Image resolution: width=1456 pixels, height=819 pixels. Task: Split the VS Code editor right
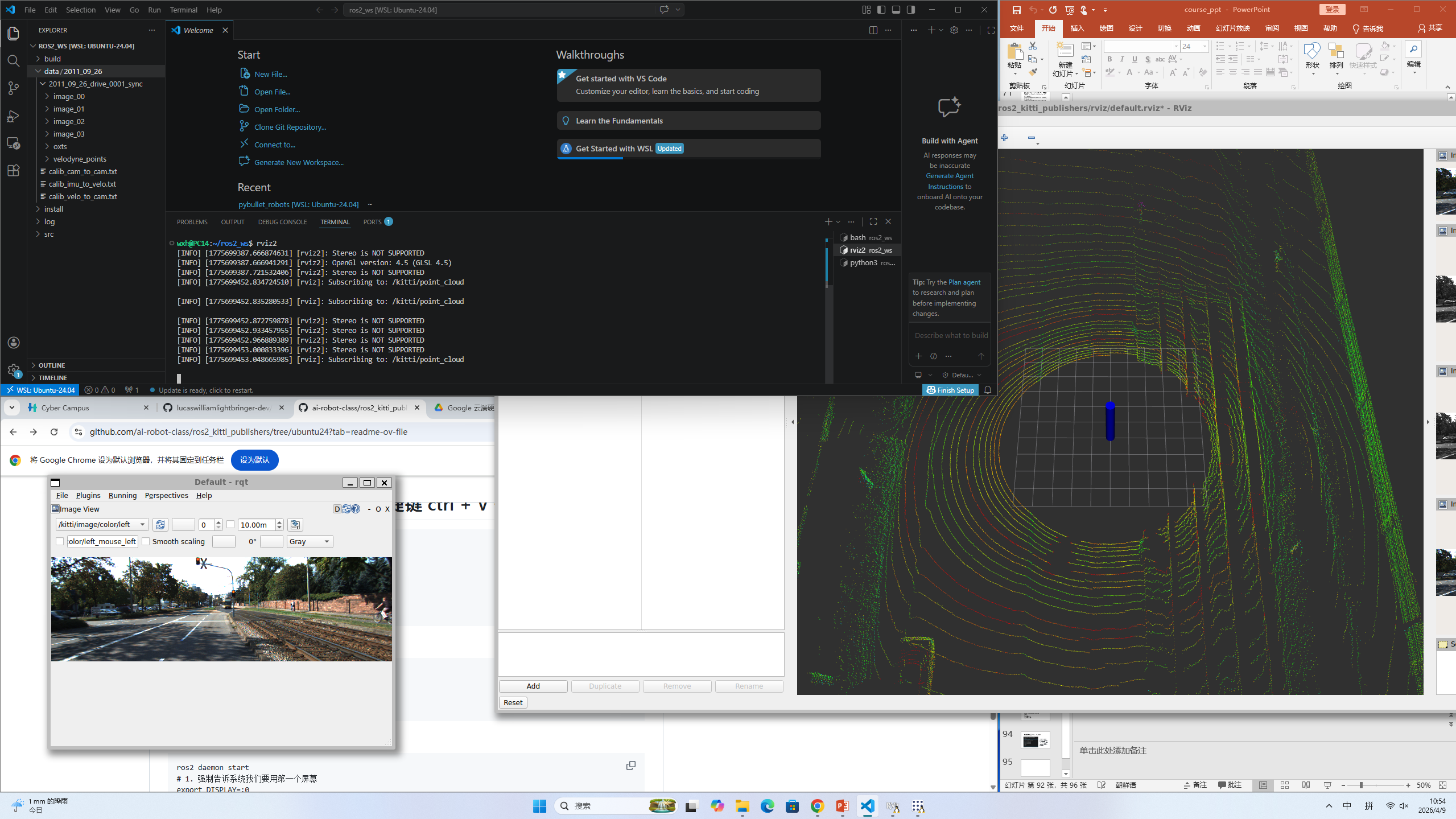[x=873, y=30]
